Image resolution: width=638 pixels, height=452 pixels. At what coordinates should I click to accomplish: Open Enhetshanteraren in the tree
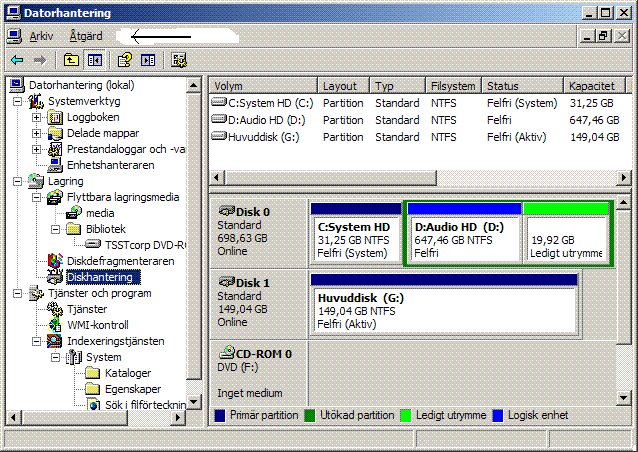(110, 165)
